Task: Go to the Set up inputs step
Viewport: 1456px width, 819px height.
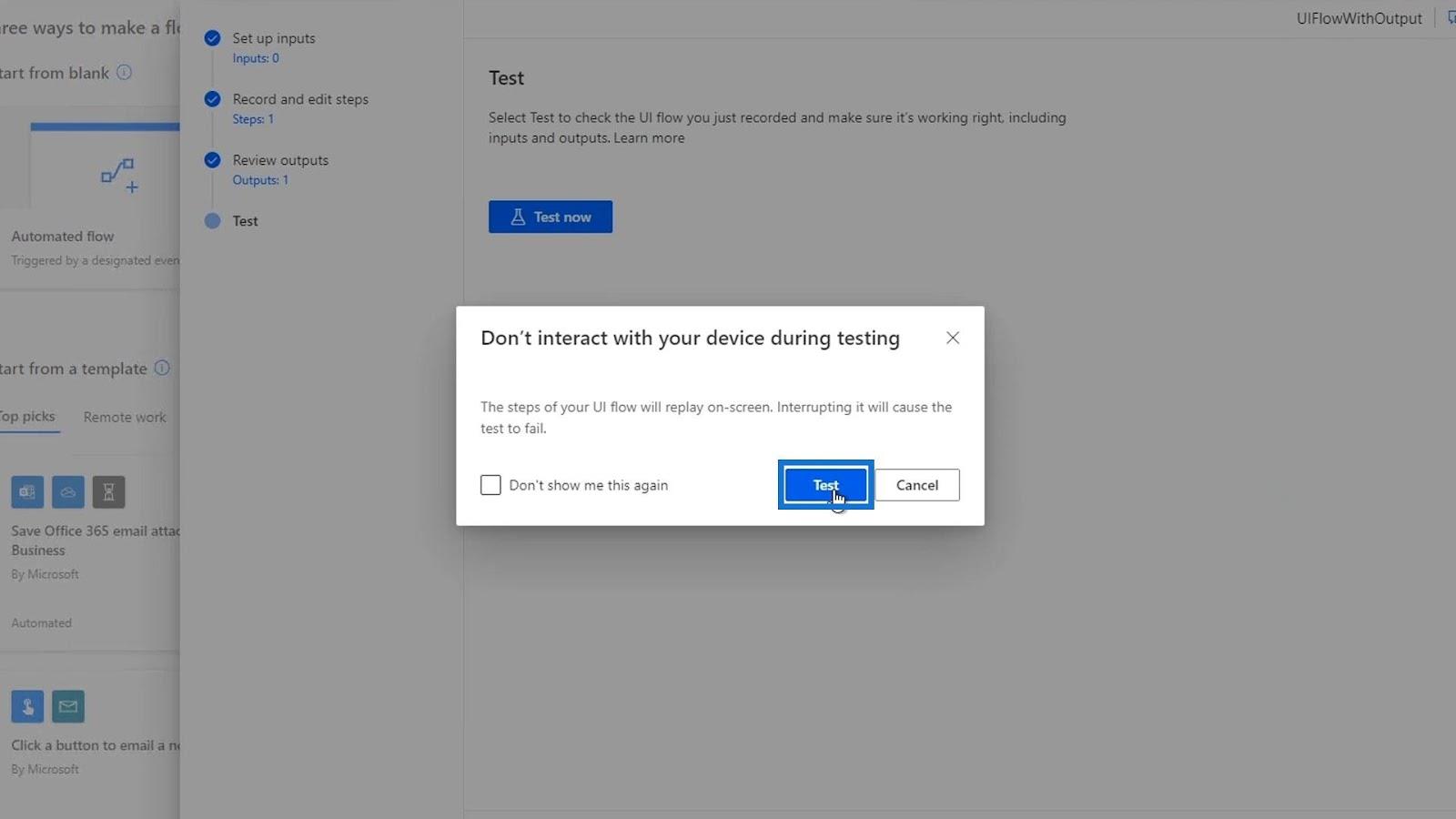Action: (274, 38)
